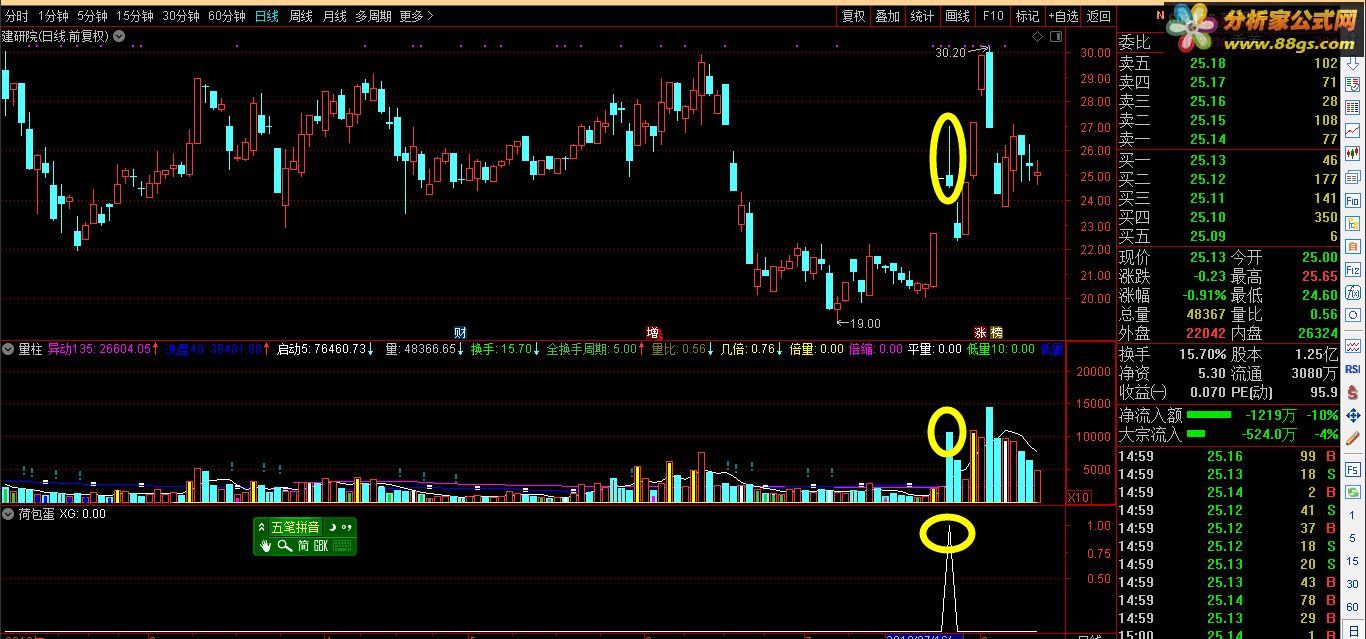Open the 五笔拼音 input method selector
This screenshot has width=1366, height=639.
pos(295,527)
